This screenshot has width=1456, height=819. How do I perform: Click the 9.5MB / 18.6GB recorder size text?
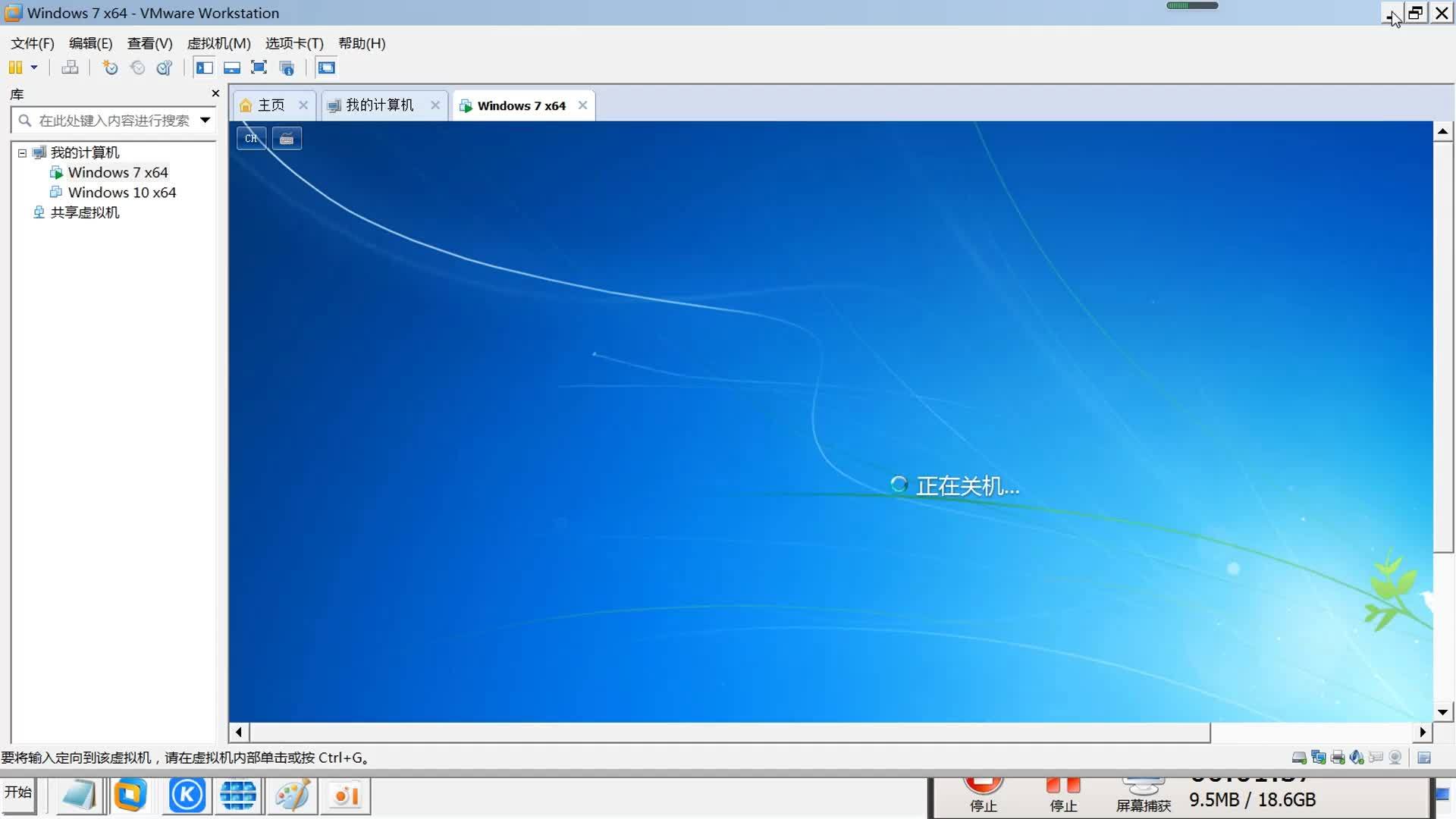tap(1252, 800)
